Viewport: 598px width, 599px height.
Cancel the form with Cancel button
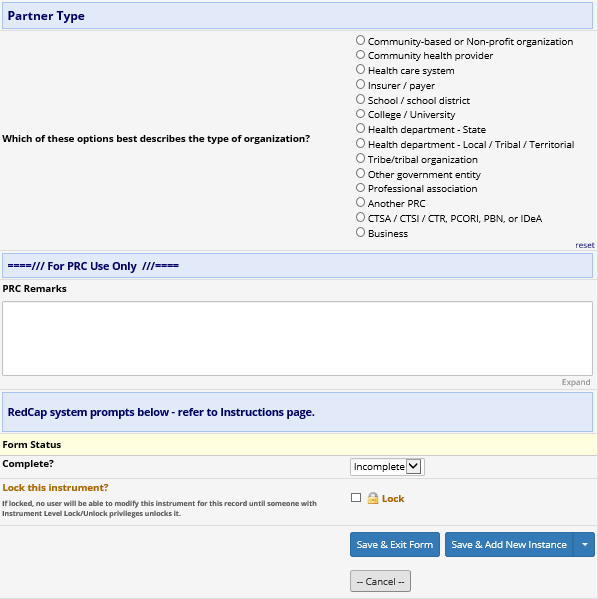pyautogui.click(x=380, y=581)
